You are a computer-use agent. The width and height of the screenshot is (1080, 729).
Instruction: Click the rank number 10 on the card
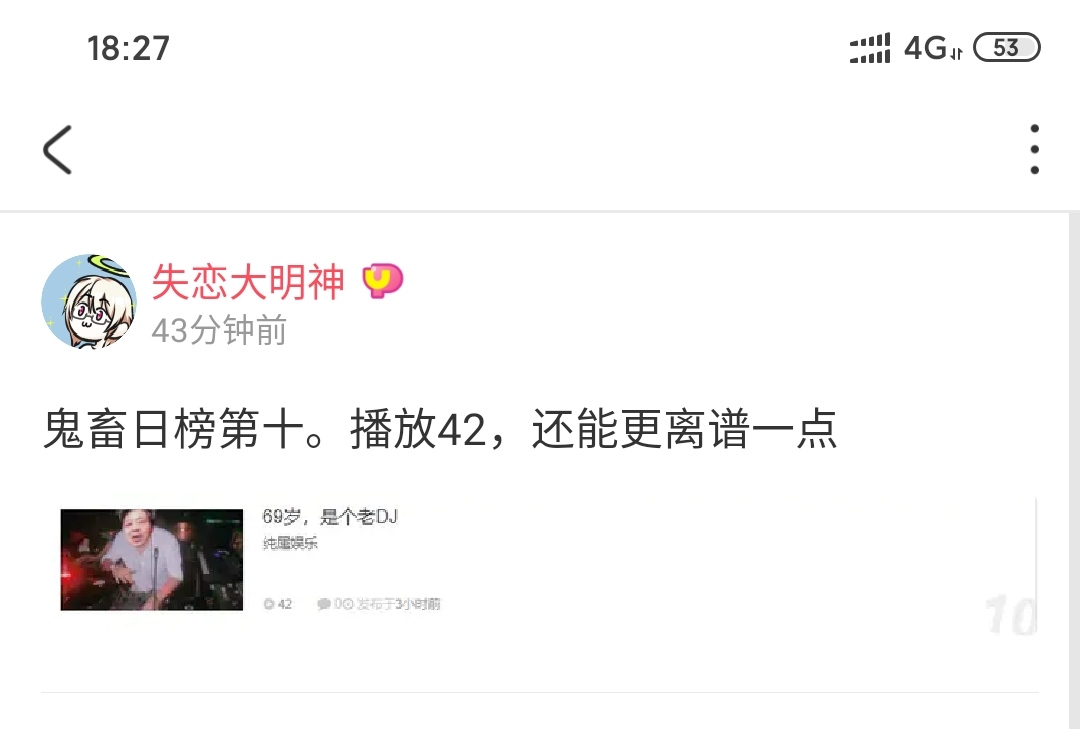pyautogui.click(x=1010, y=615)
